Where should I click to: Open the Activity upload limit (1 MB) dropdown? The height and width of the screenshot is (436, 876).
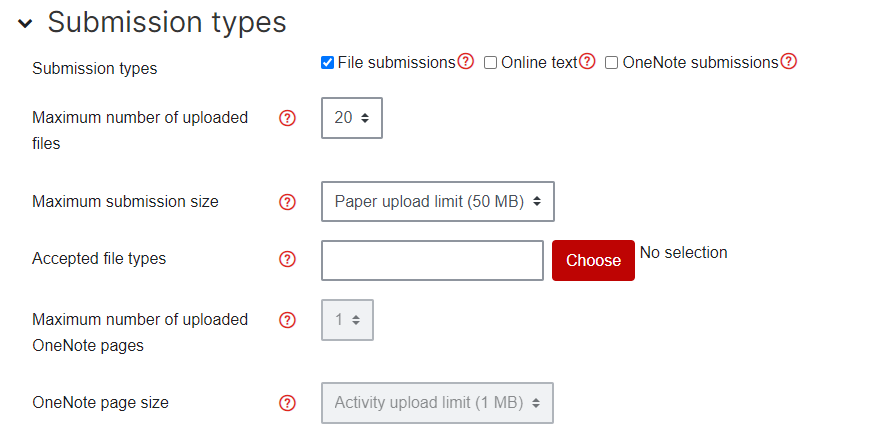click(437, 403)
